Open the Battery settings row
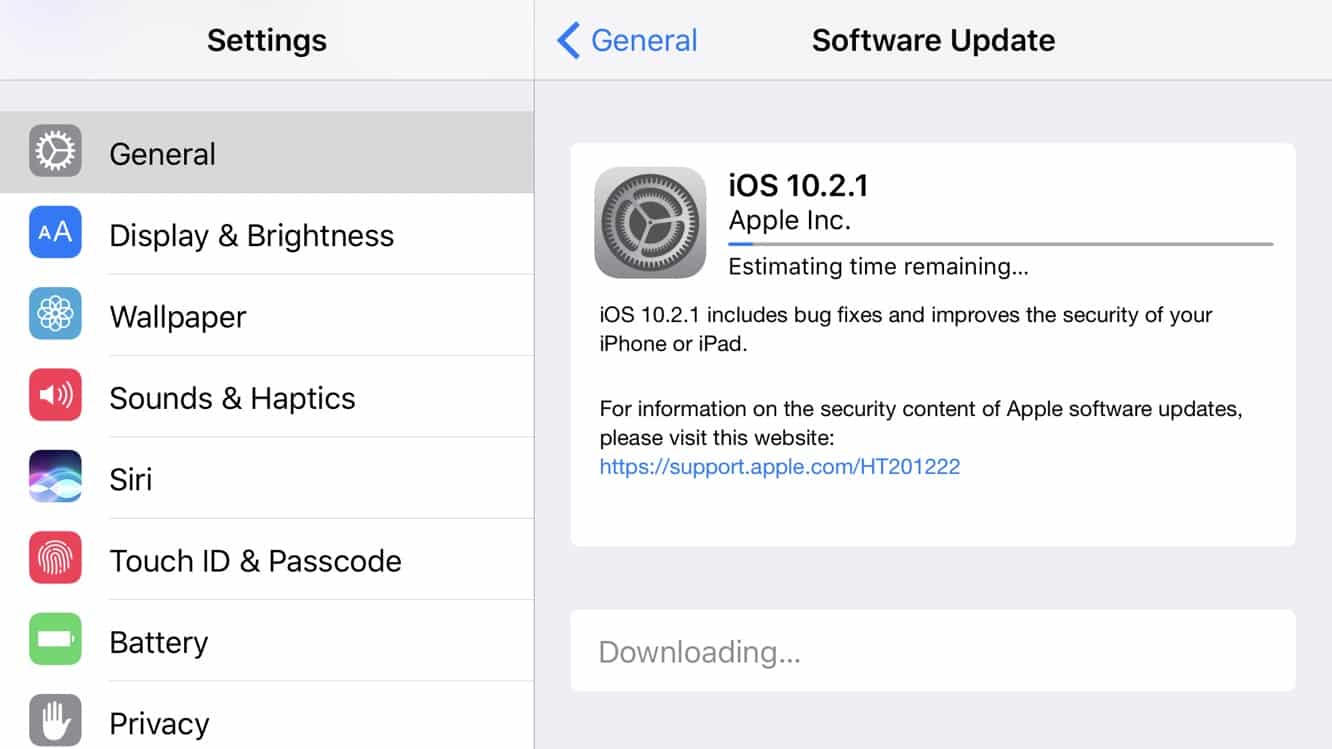 (x=159, y=642)
